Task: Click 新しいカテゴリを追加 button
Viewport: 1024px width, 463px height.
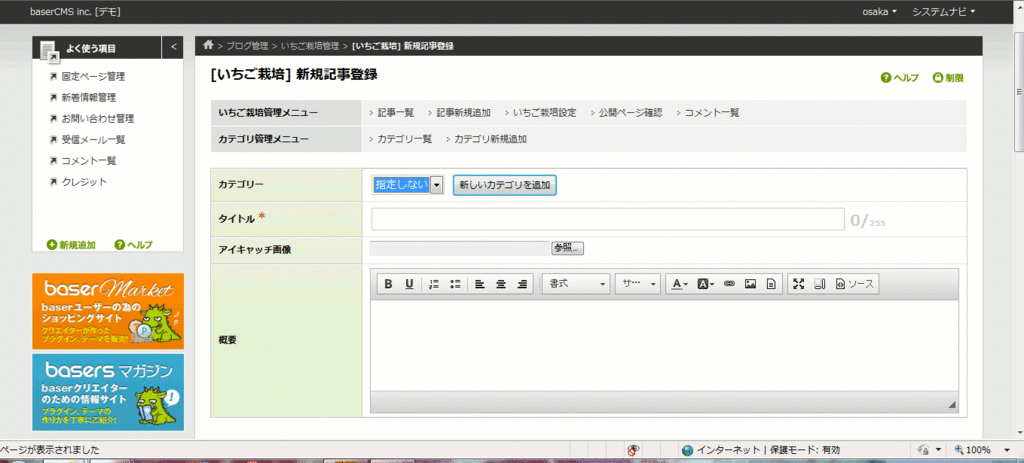Action: tap(504, 185)
